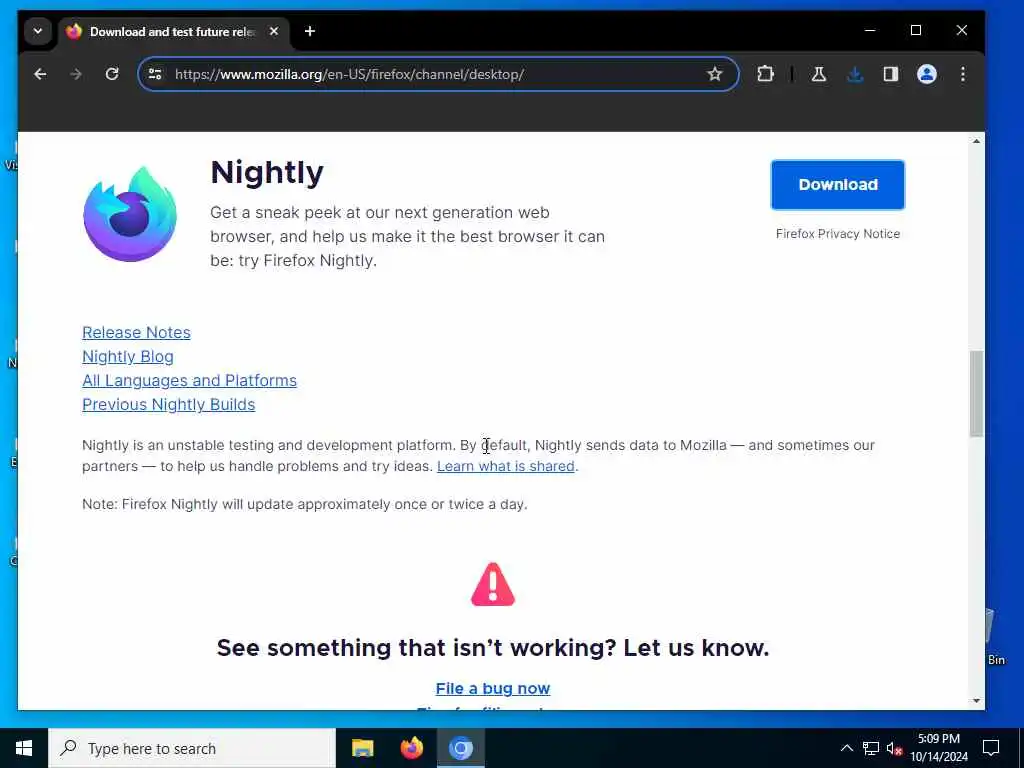1024x768 pixels.
Task: Open the Nightly Blog link
Action: pos(127,357)
